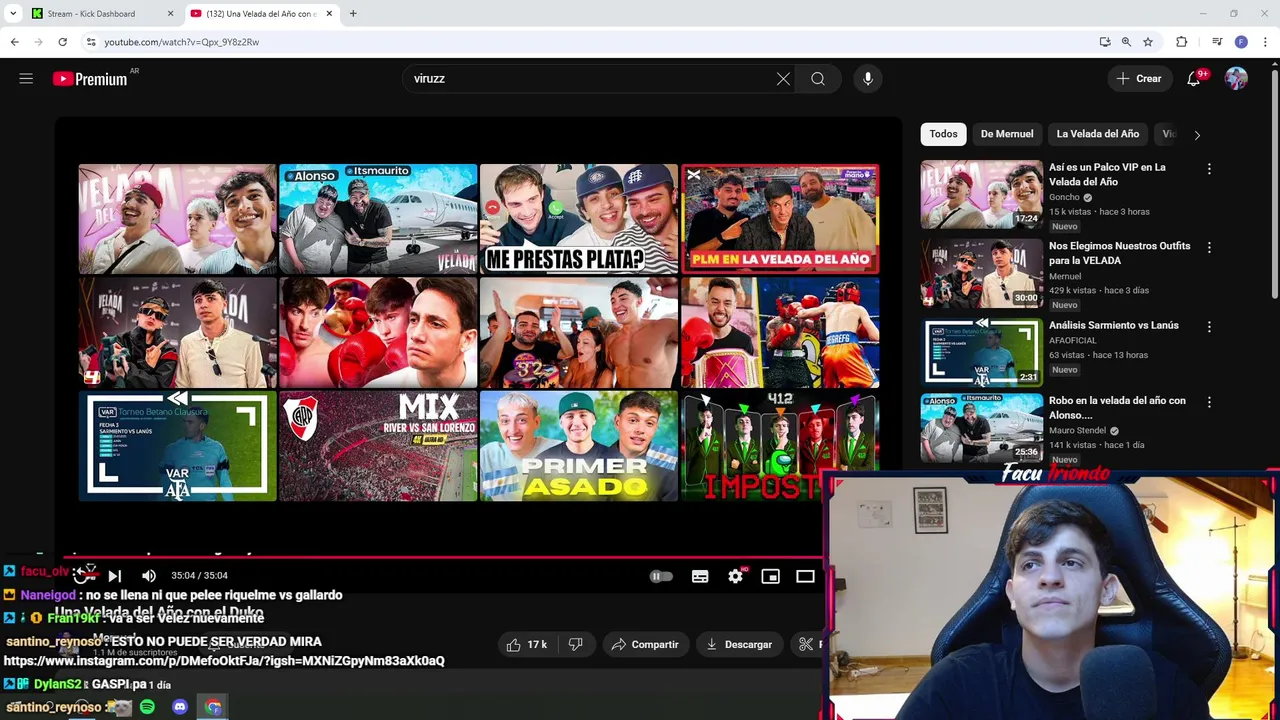Open the 'Análisis Sarmiento vs Lanús' title link
Image resolution: width=1280 pixels, height=720 pixels.
coord(1114,325)
